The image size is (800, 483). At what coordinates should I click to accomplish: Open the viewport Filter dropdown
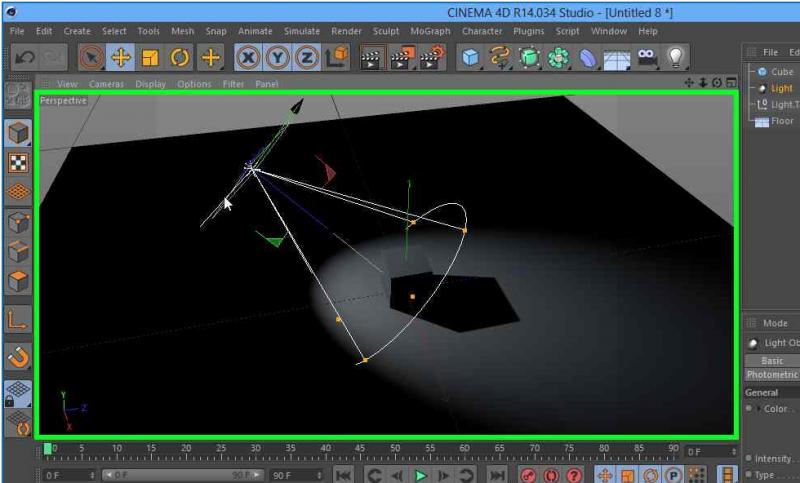coord(233,84)
